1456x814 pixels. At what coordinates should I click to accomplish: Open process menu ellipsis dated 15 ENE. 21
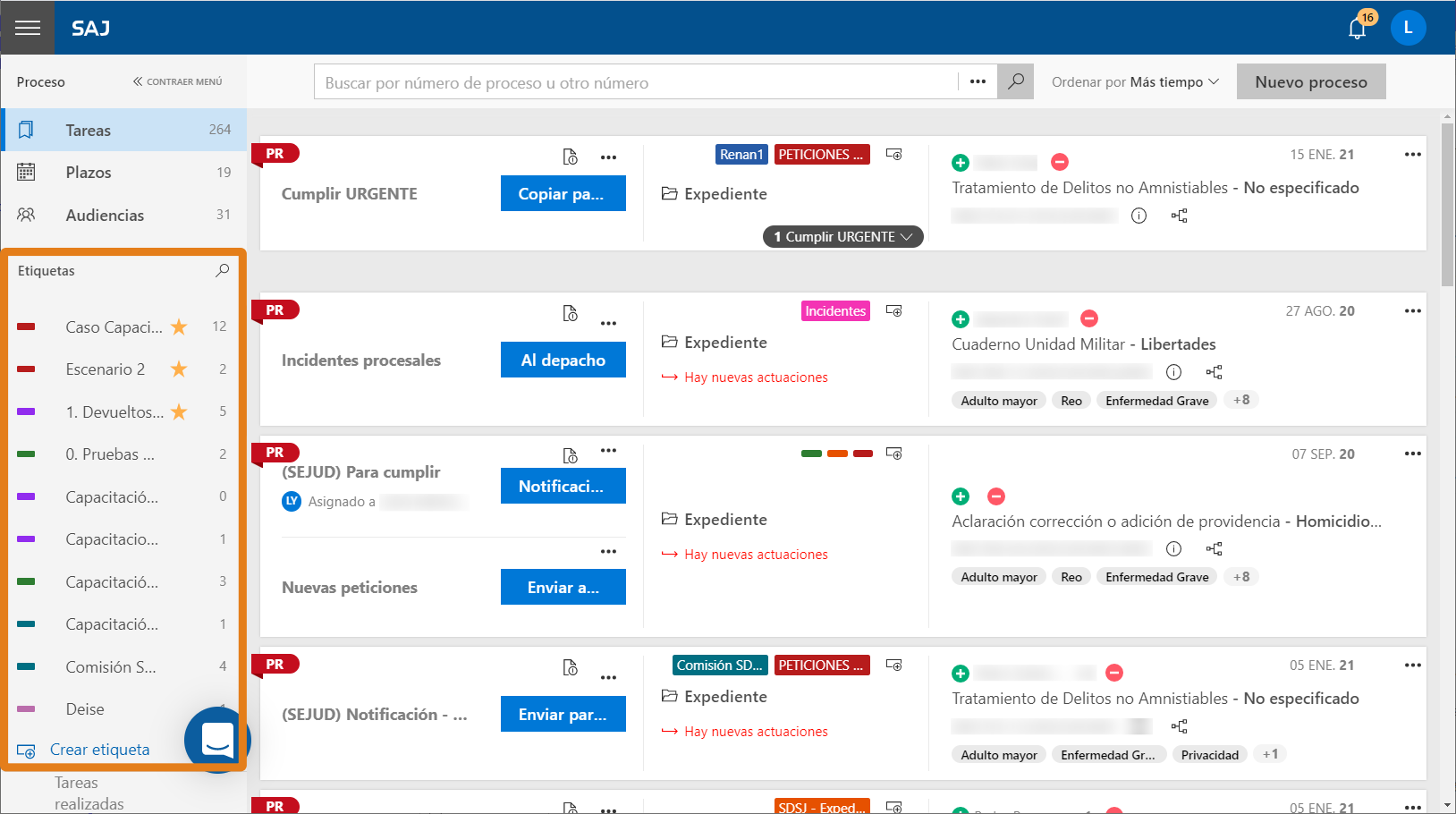pyautogui.click(x=1412, y=155)
